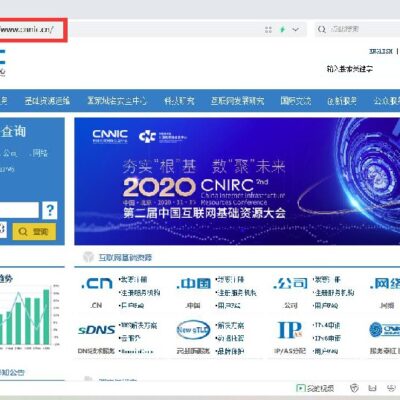Click the .公司 domain logo
The image size is (400, 400).
pyautogui.click(x=290, y=284)
